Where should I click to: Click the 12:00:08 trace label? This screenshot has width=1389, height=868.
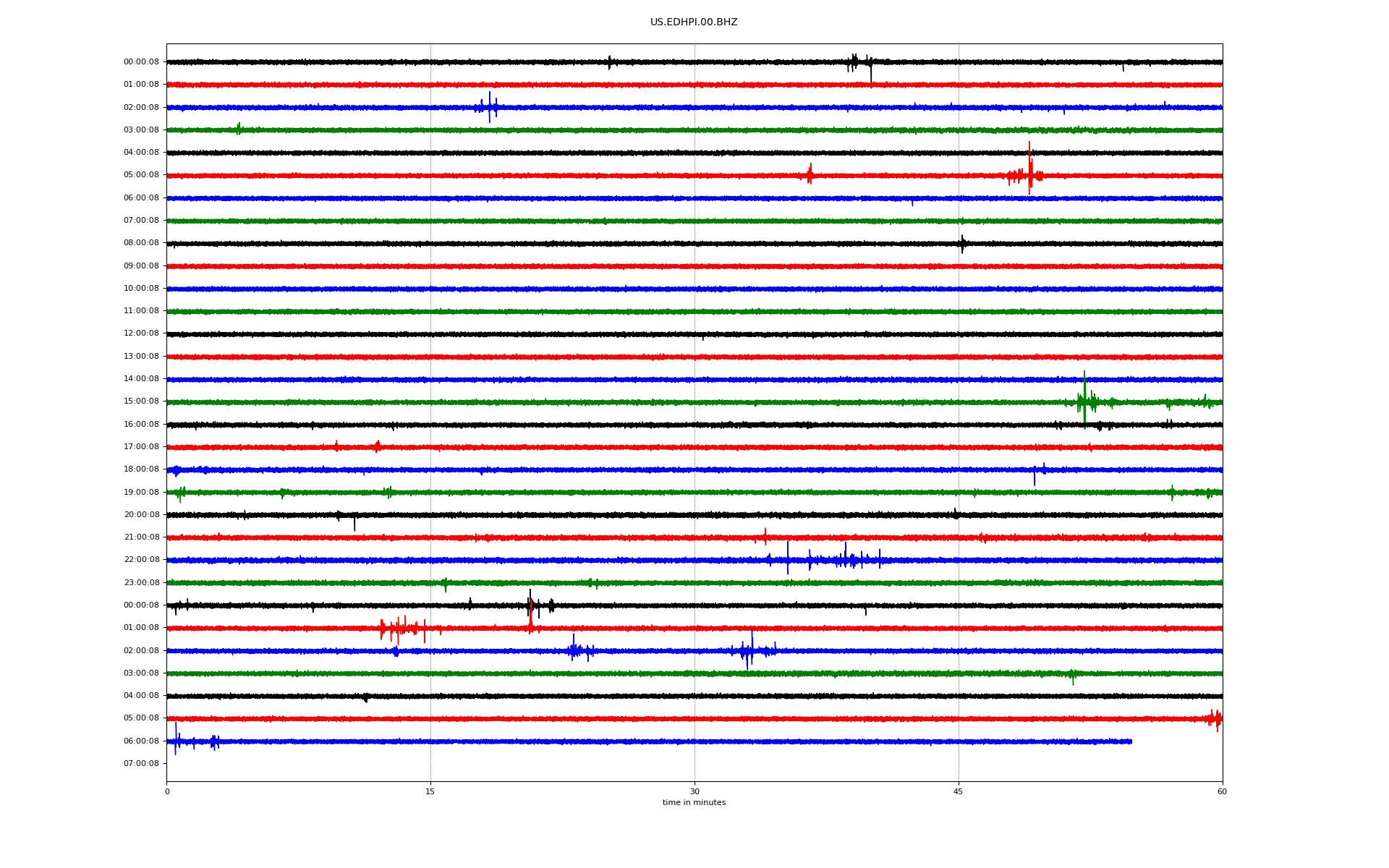coord(141,333)
